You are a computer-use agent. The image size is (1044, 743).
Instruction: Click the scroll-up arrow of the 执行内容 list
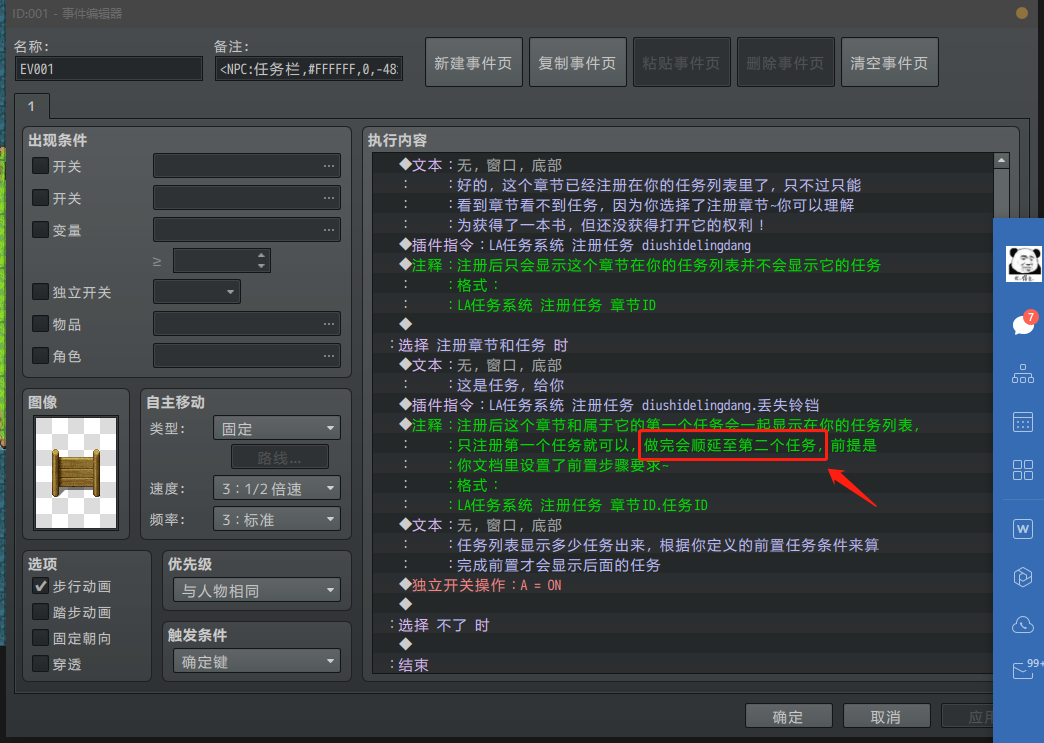(1001, 161)
